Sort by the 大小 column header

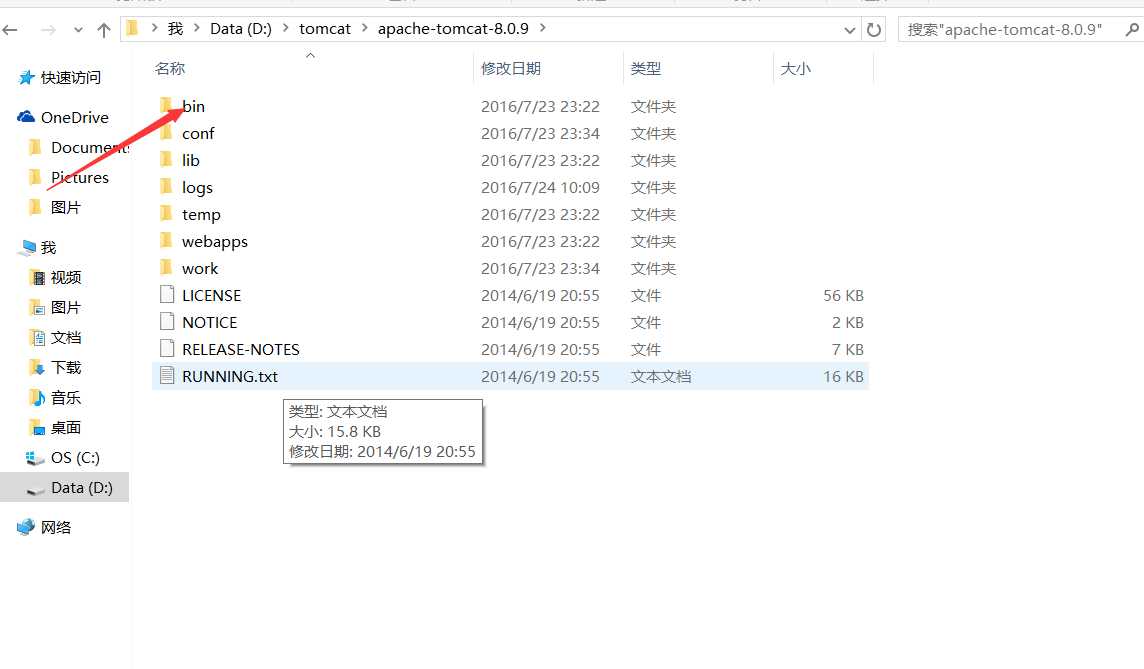795,69
